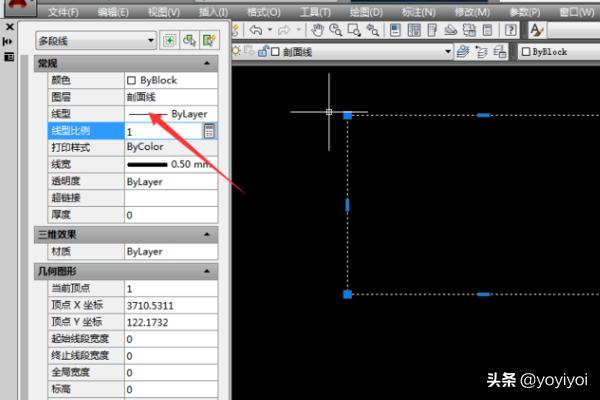Select the Pan hand tool

click(x=317, y=30)
